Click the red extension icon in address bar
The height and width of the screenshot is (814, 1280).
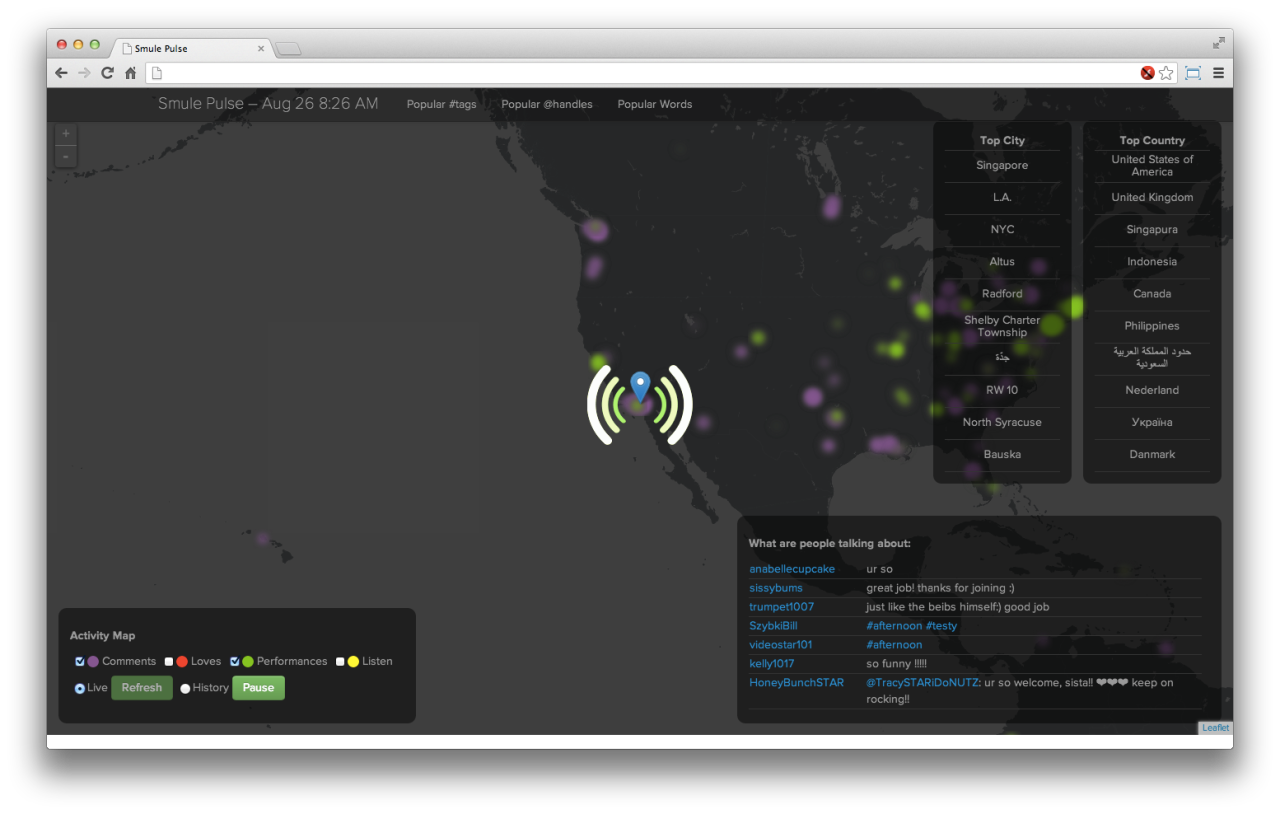pyautogui.click(x=1147, y=73)
